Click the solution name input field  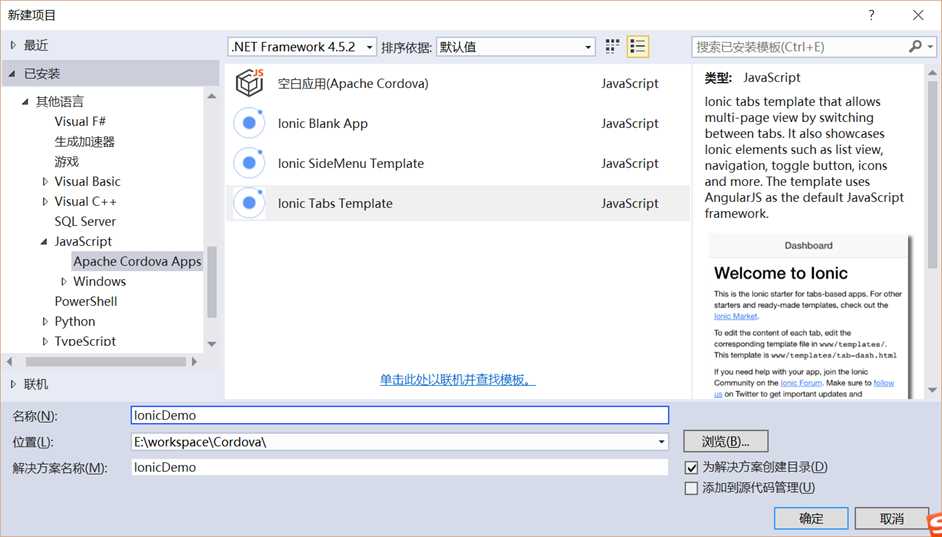point(400,467)
